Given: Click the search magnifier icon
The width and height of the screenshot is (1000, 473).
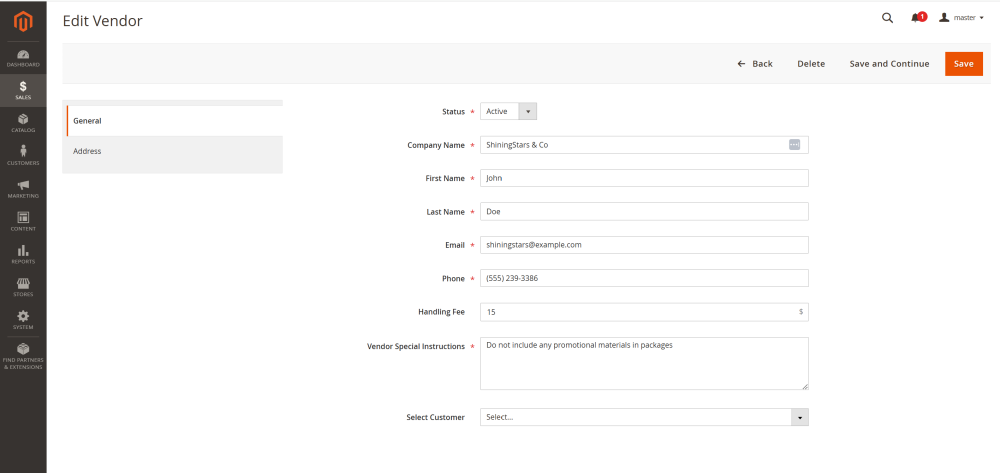Looking at the screenshot, I should [x=887, y=18].
